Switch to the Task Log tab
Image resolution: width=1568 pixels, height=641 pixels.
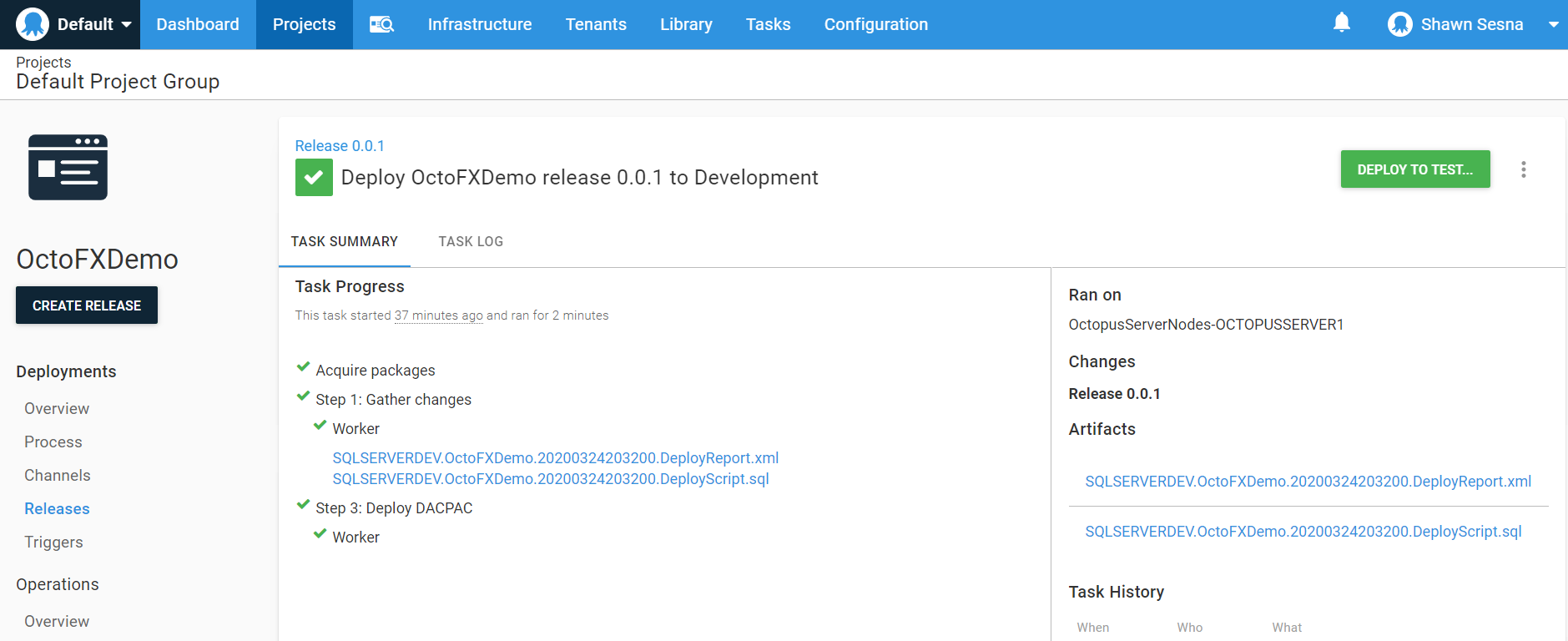coord(471,241)
